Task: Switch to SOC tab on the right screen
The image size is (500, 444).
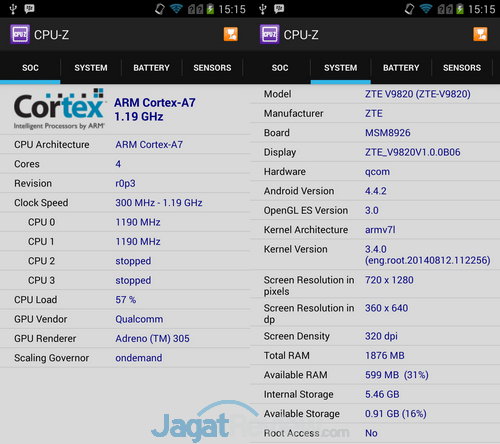Action: (x=280, y=68)
